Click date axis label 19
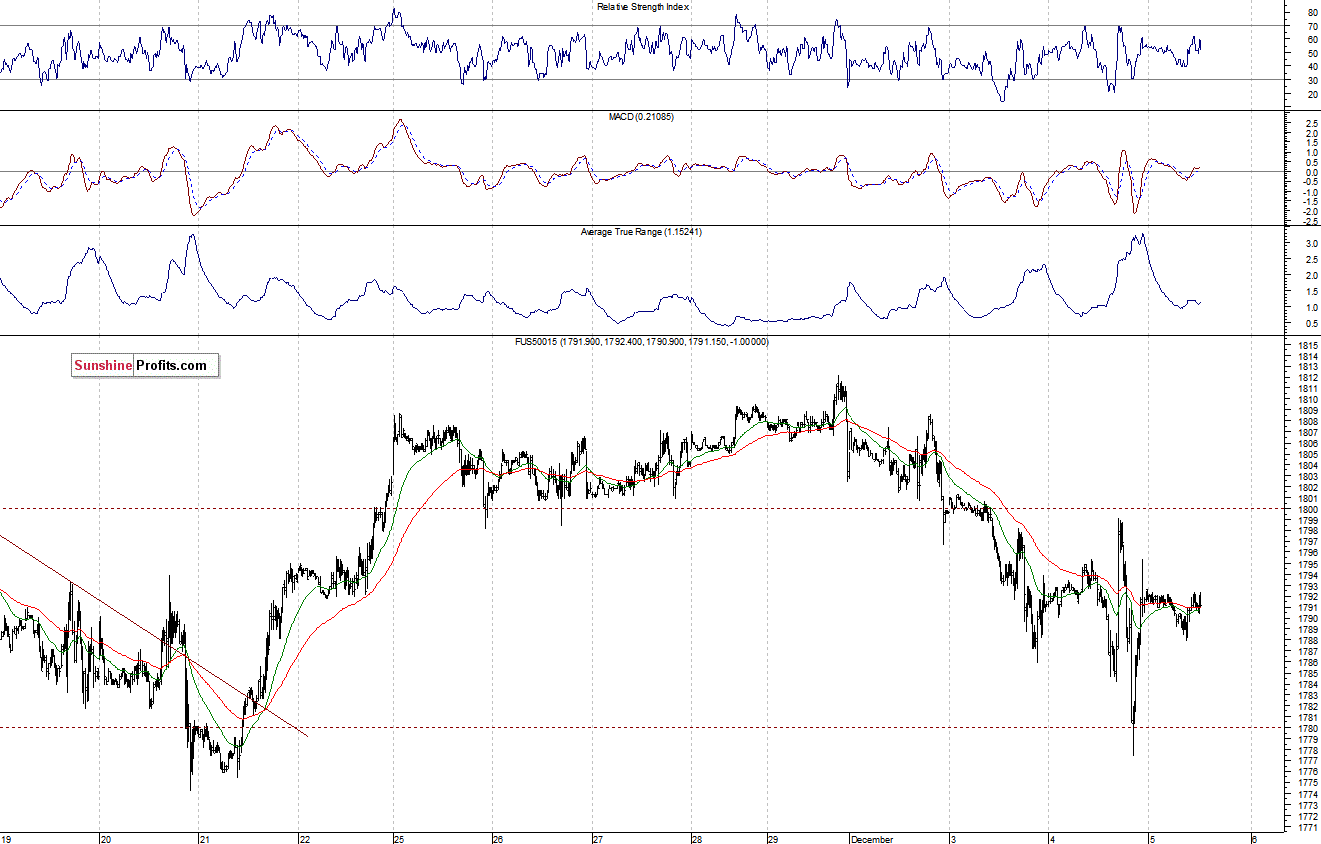Image resolution: width=1321 pixels, height=844 pixels. (x=7, y=840)
